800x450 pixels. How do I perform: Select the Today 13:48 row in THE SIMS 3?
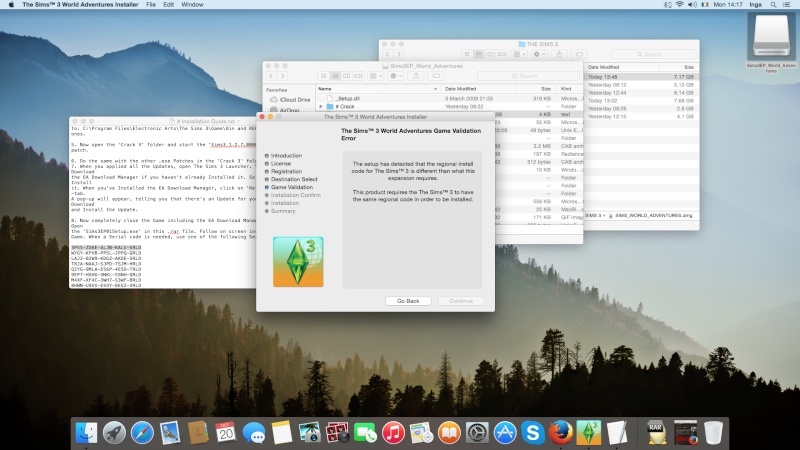[x=641, y=77]
